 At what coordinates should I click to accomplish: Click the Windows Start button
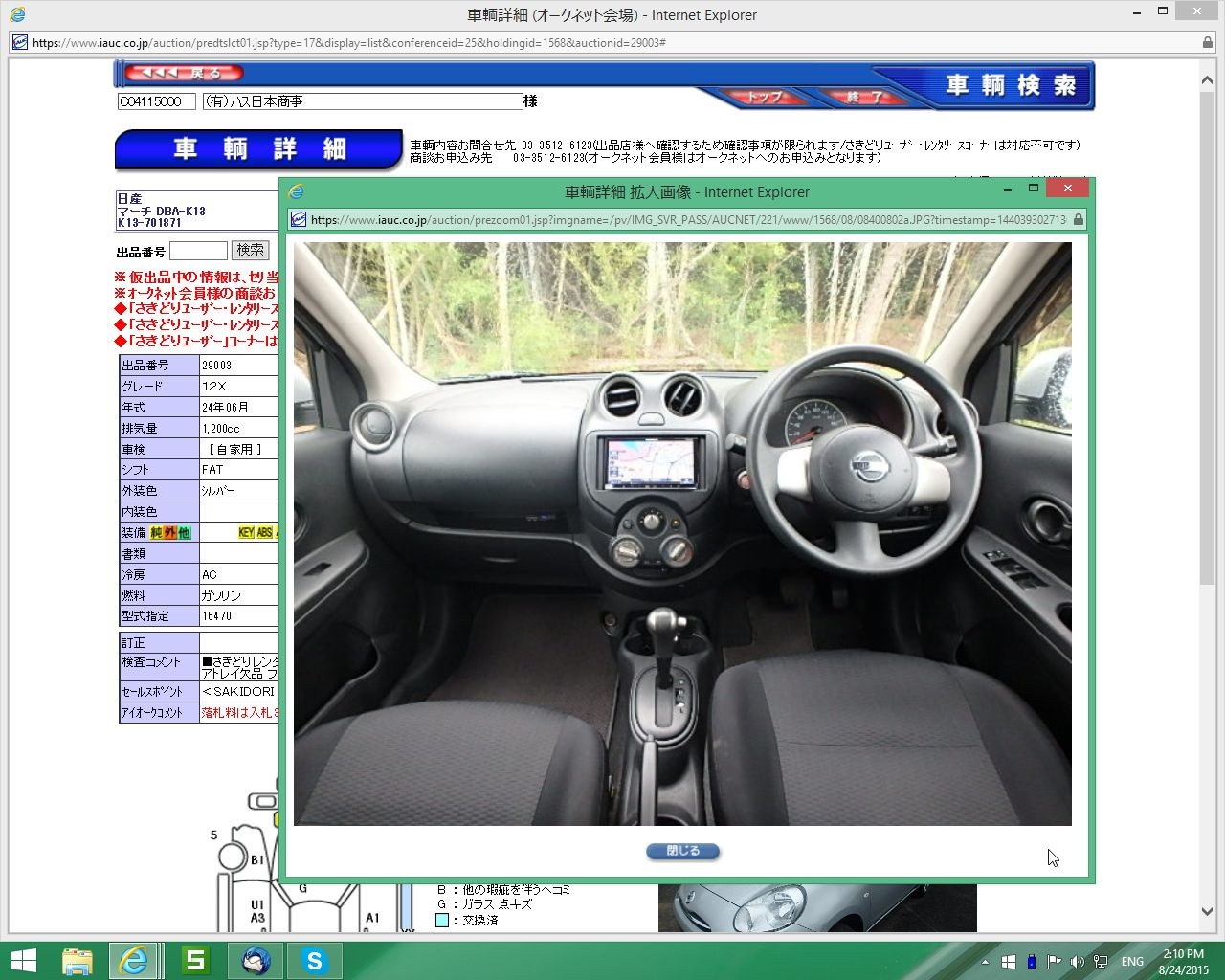click(x=23, y=961)
